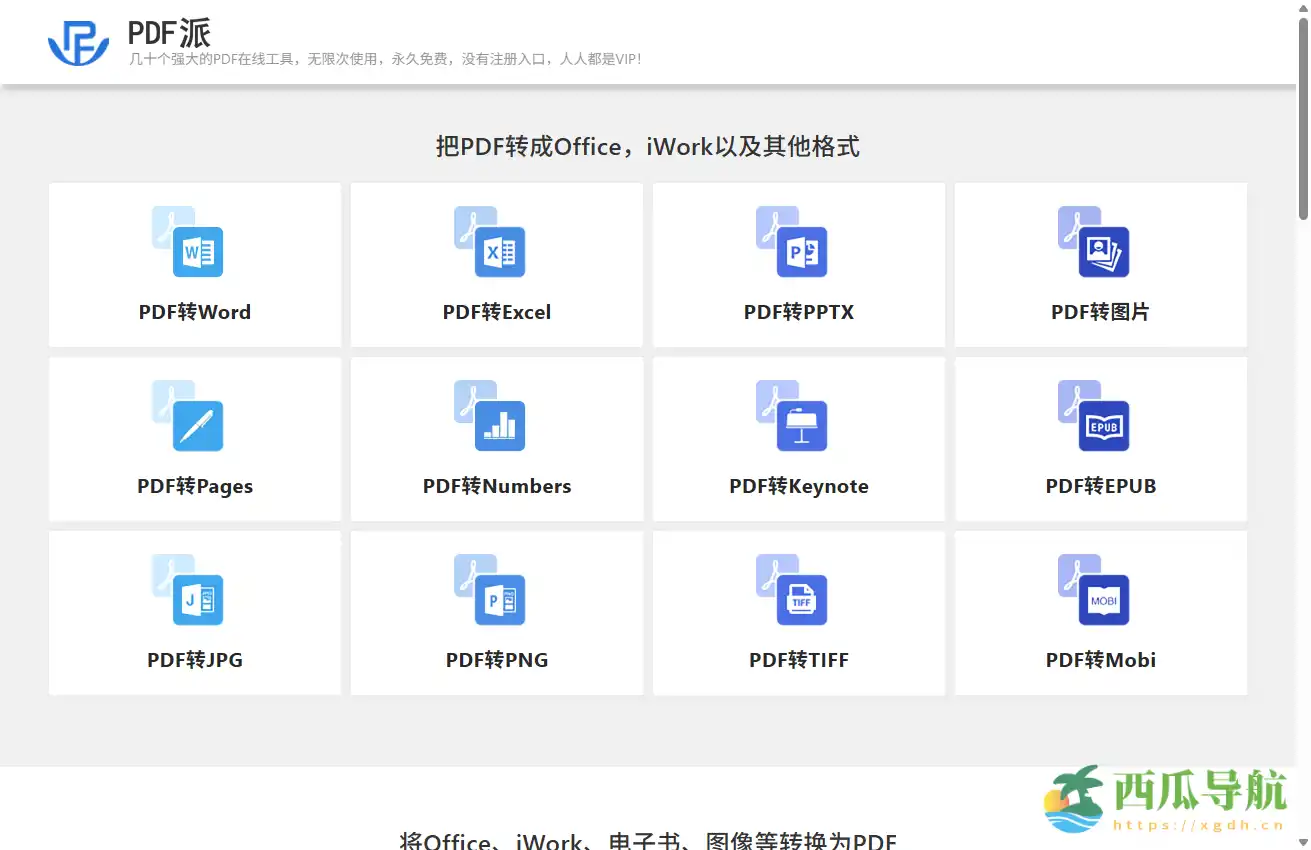
Task: Click the PDF转Excel label text
Action: click(497, 311)
